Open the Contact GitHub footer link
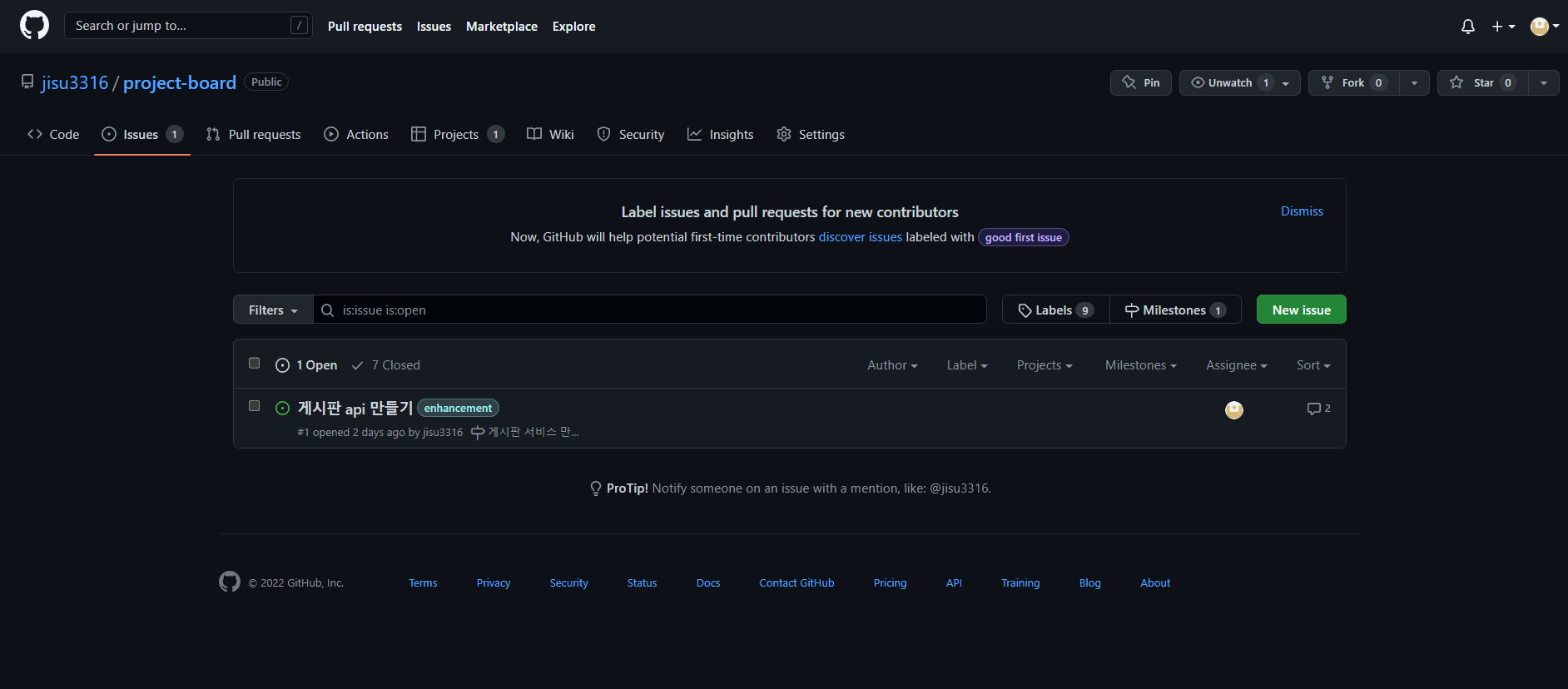Screen dimensions: 1568x689 coord(796,582)
